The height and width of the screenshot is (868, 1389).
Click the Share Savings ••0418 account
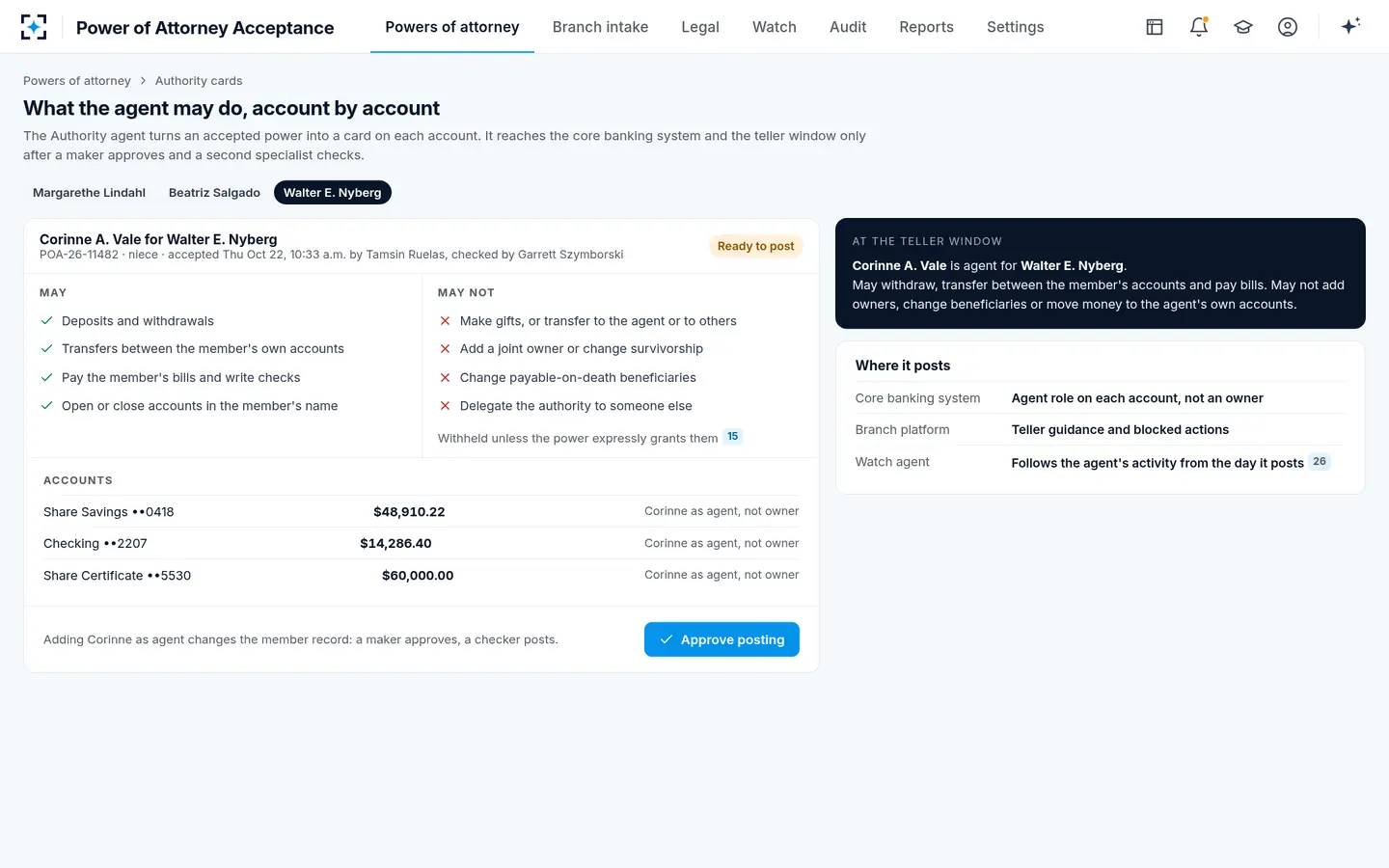(x=109, y=512)
